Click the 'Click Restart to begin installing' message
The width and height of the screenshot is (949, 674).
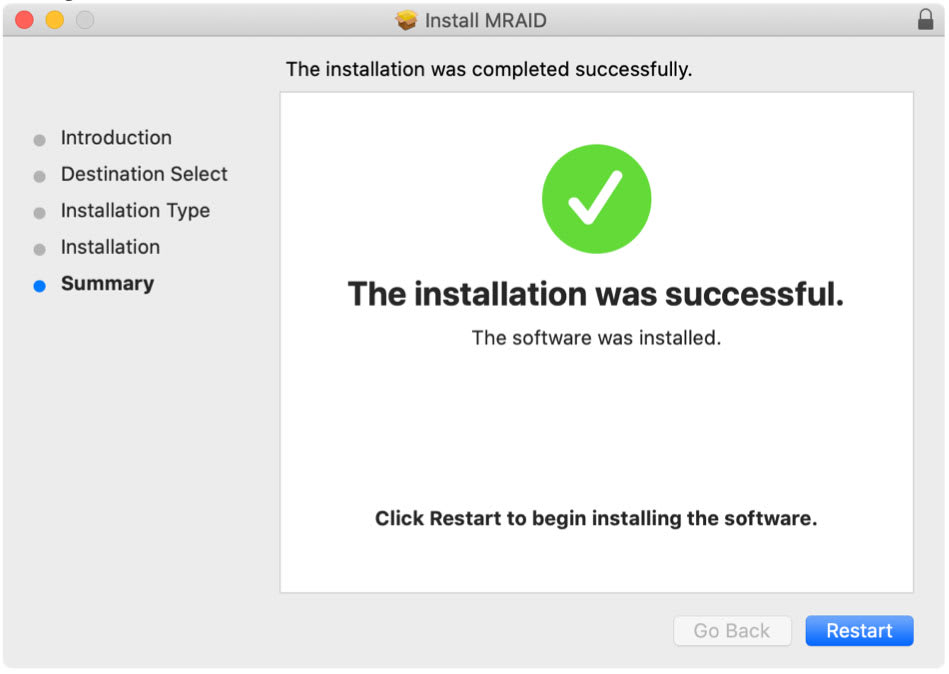click(596, 518)
